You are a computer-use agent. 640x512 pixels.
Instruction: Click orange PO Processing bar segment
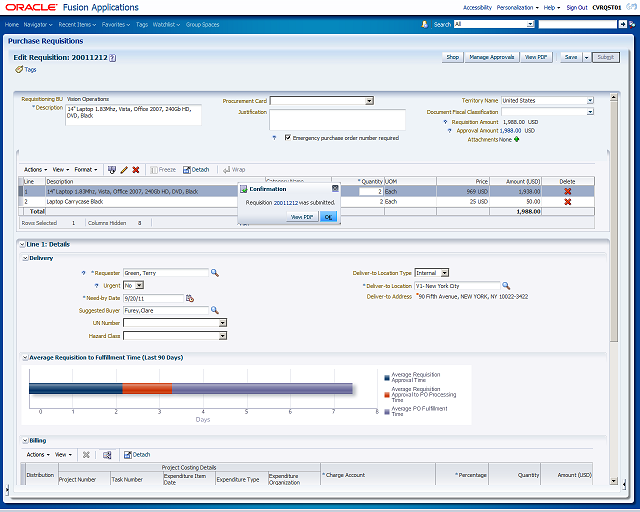pyautogui.click(x=147, y=388)
